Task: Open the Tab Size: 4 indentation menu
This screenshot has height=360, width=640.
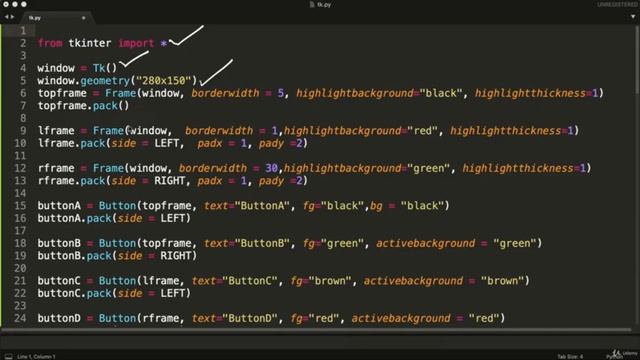Action: coord(571,356)
